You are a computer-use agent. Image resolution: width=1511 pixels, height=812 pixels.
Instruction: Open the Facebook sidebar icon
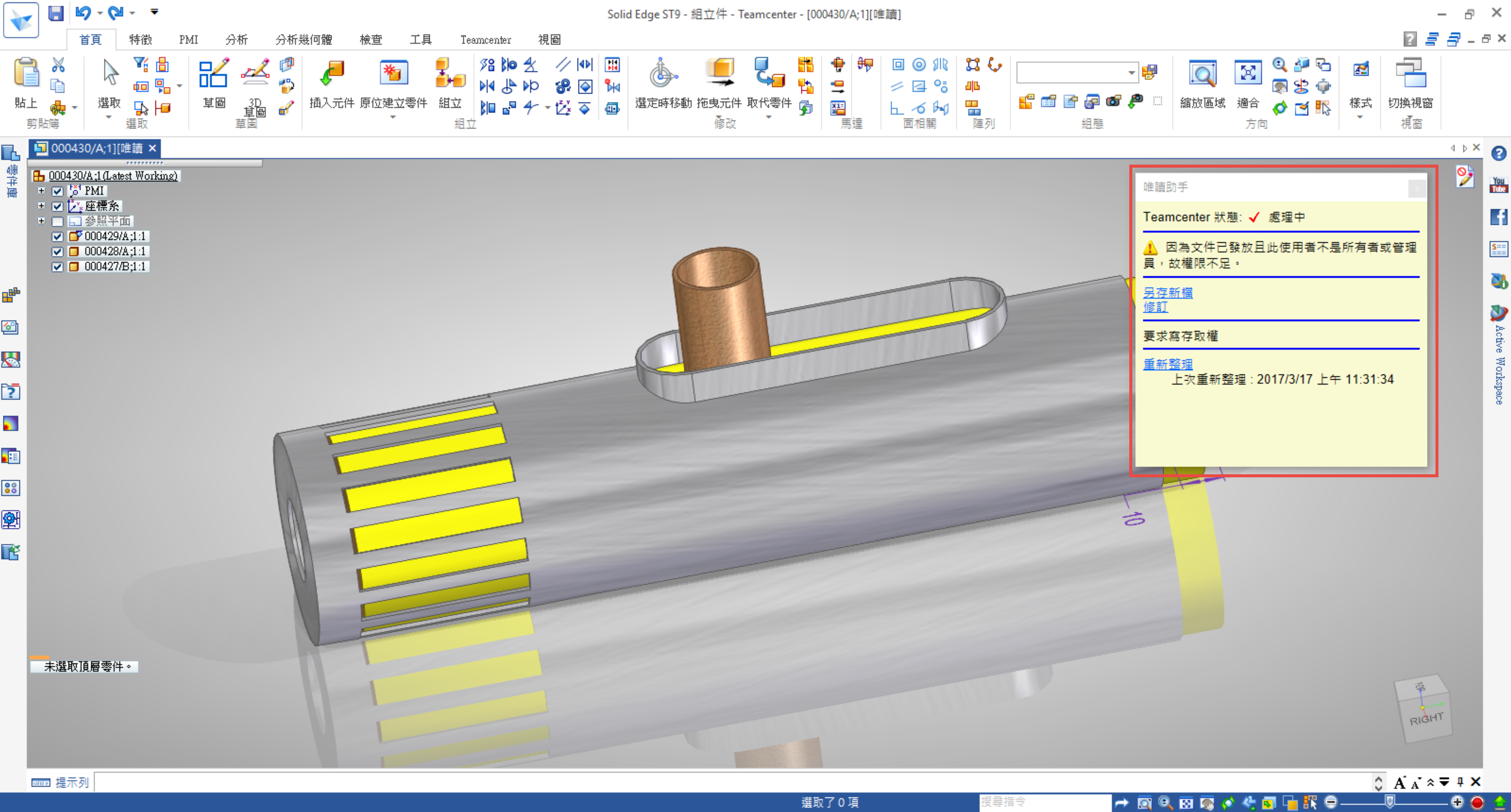[1499, 217]
